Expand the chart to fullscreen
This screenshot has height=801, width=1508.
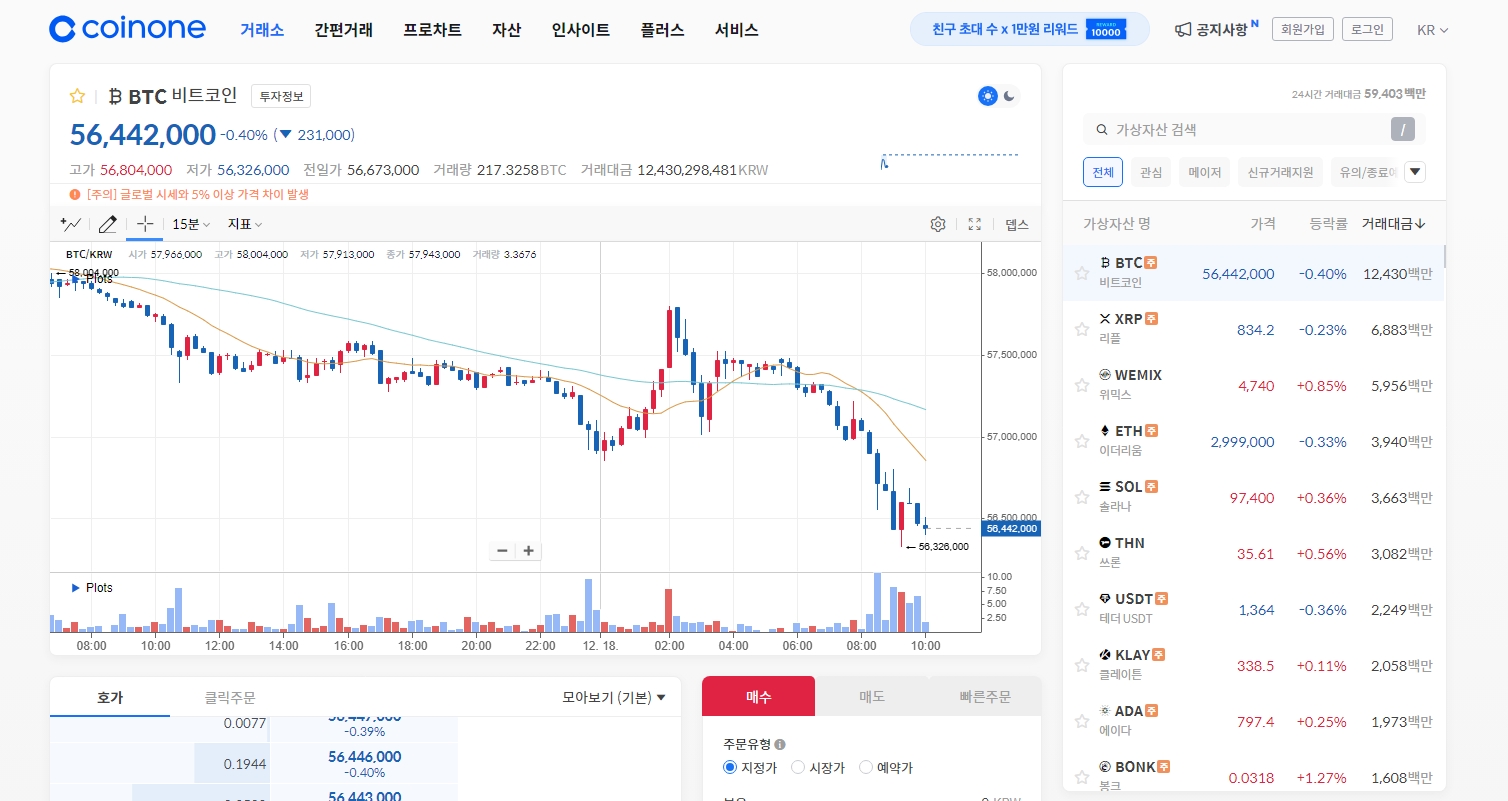[x=974, y=224]
